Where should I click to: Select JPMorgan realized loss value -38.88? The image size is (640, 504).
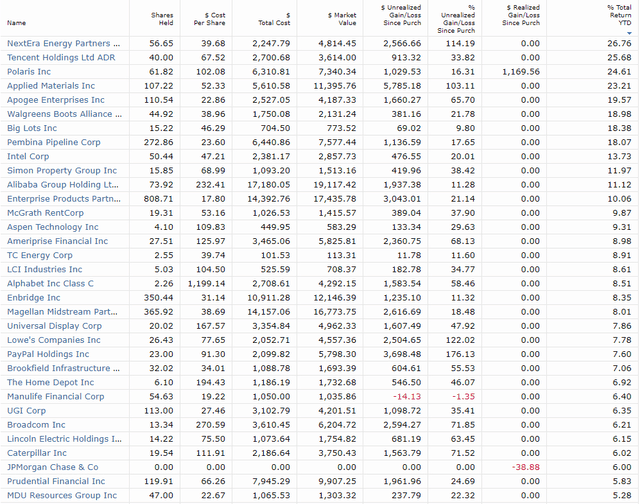click(526, 467)
